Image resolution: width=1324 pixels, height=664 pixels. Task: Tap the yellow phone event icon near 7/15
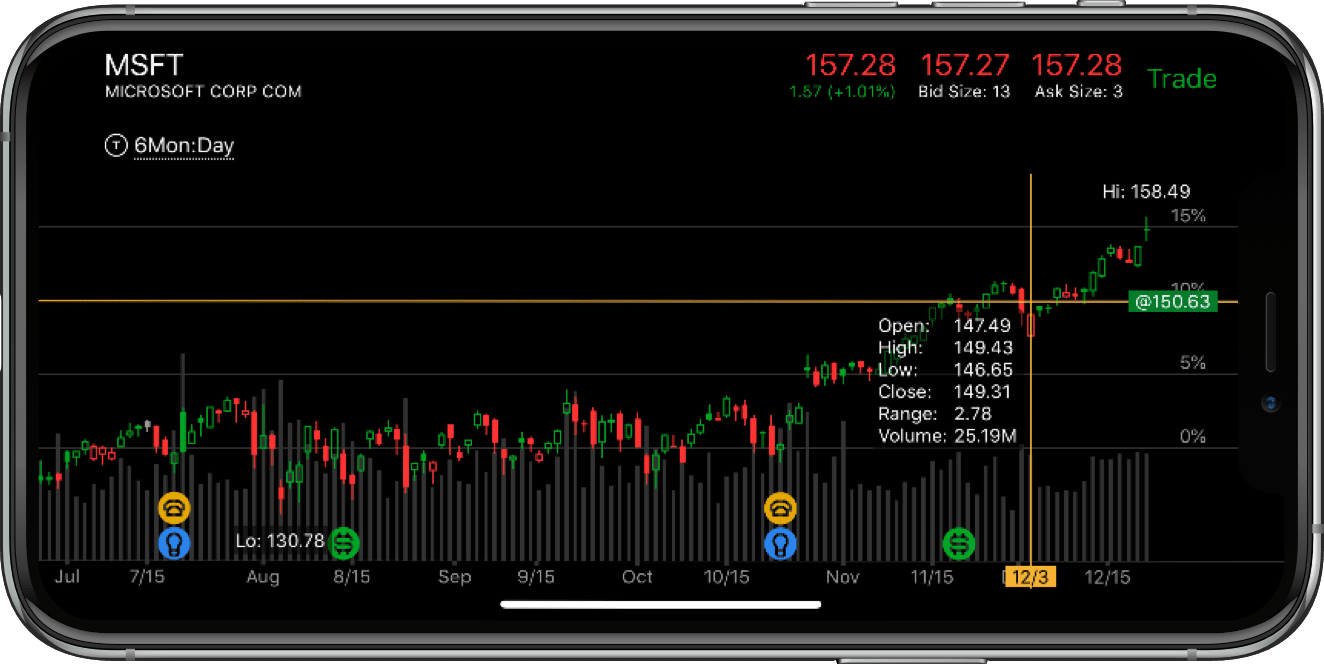coord(174,508)
